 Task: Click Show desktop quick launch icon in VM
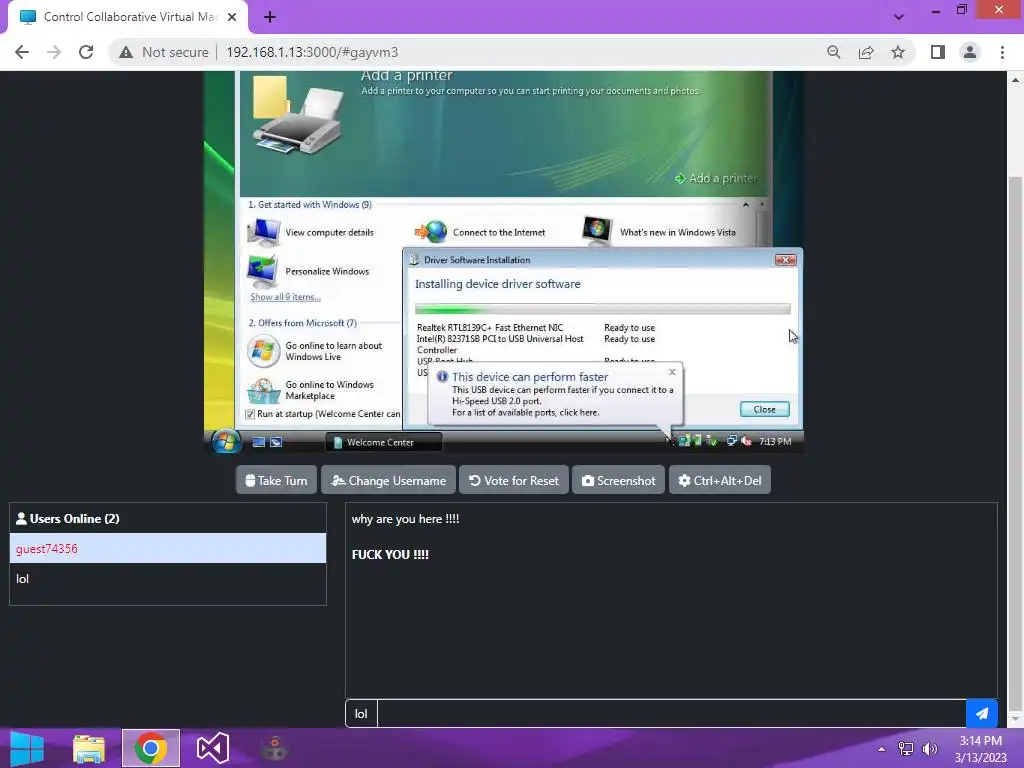pyautogui.click(x=259, y=442)
